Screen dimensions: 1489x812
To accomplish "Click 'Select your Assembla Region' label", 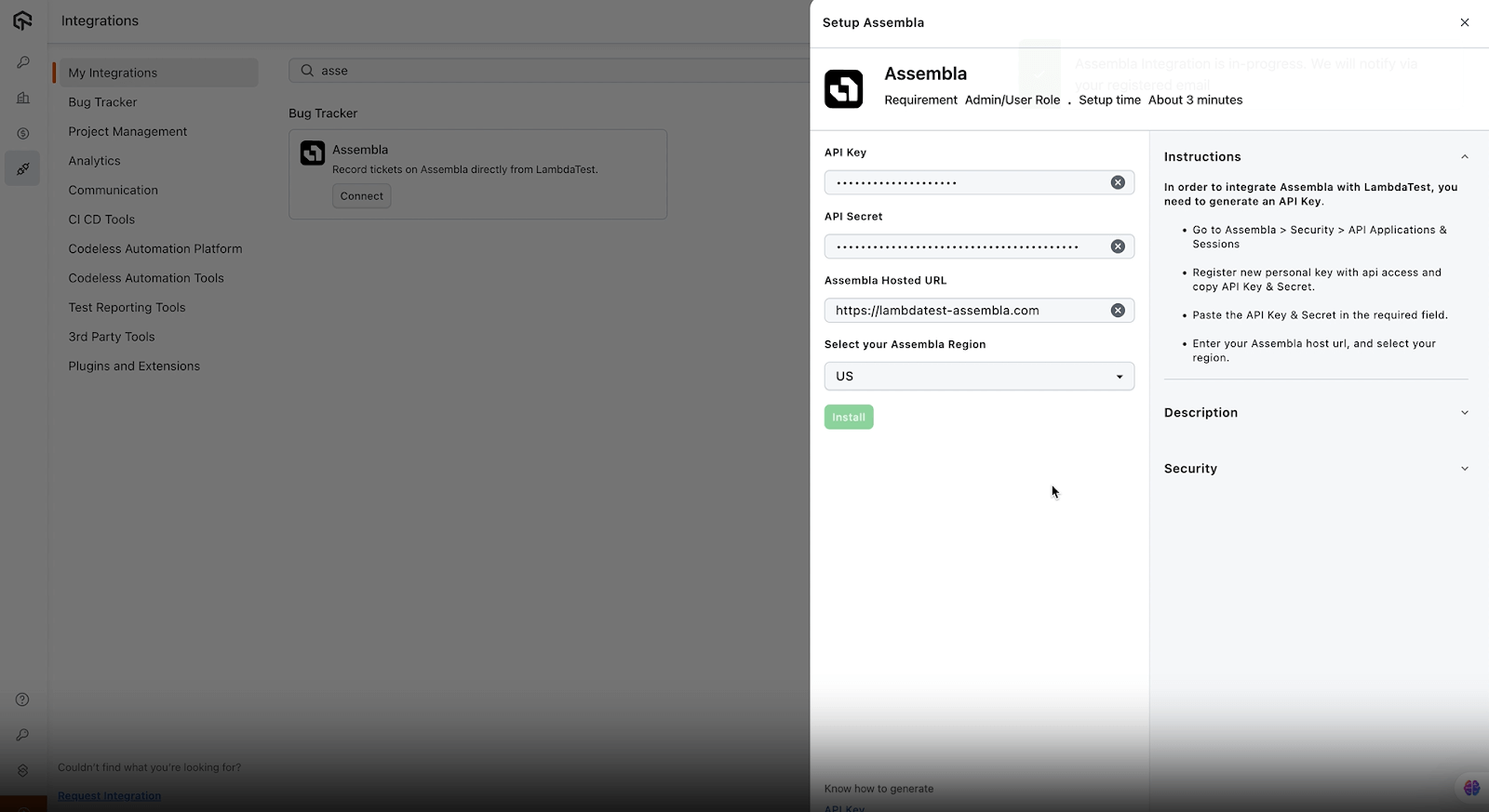I will (x=905, y=344).
